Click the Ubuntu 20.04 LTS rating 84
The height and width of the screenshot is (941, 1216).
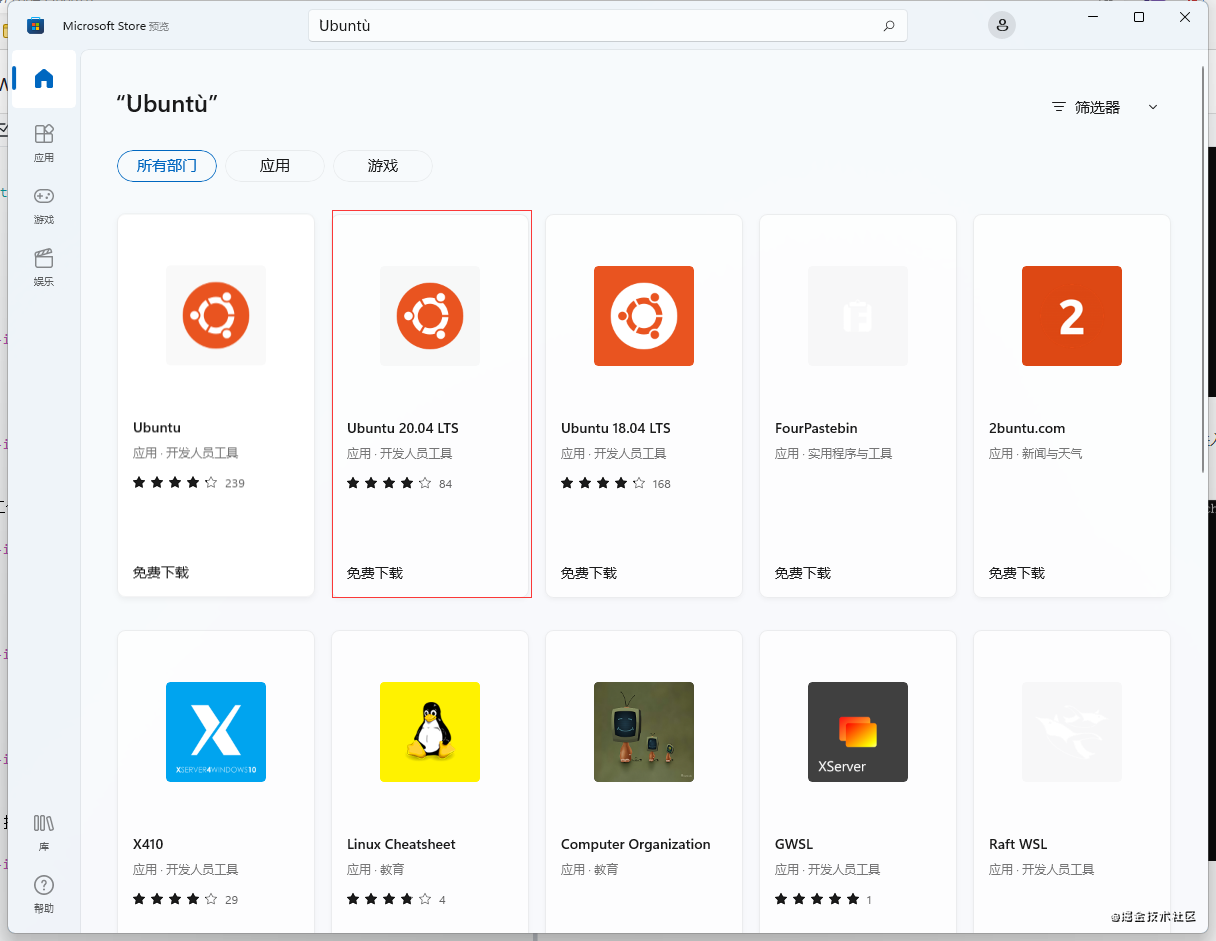pos(400,484)
